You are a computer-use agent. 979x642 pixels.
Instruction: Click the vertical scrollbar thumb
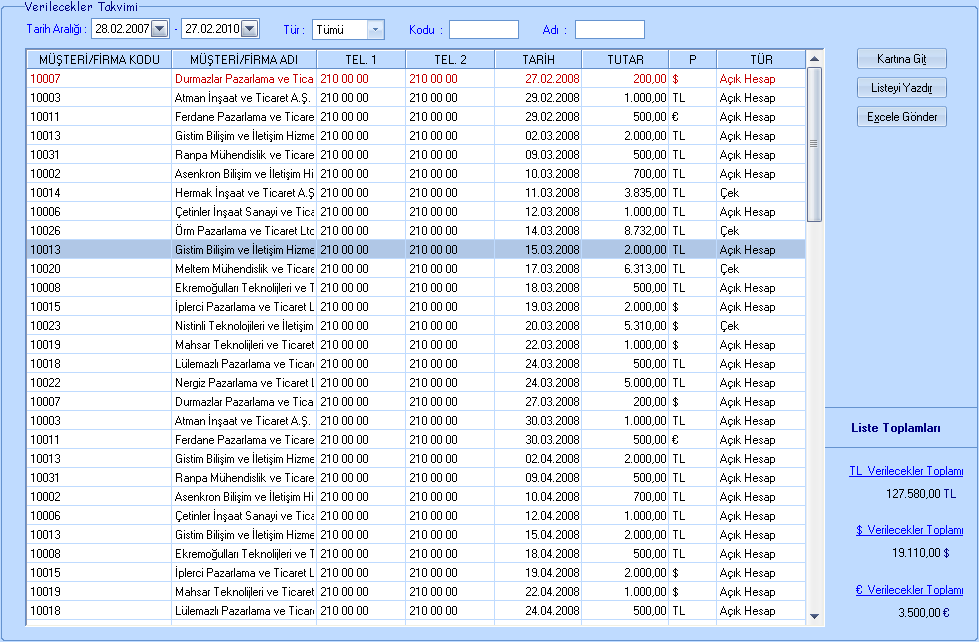point(814,144)
